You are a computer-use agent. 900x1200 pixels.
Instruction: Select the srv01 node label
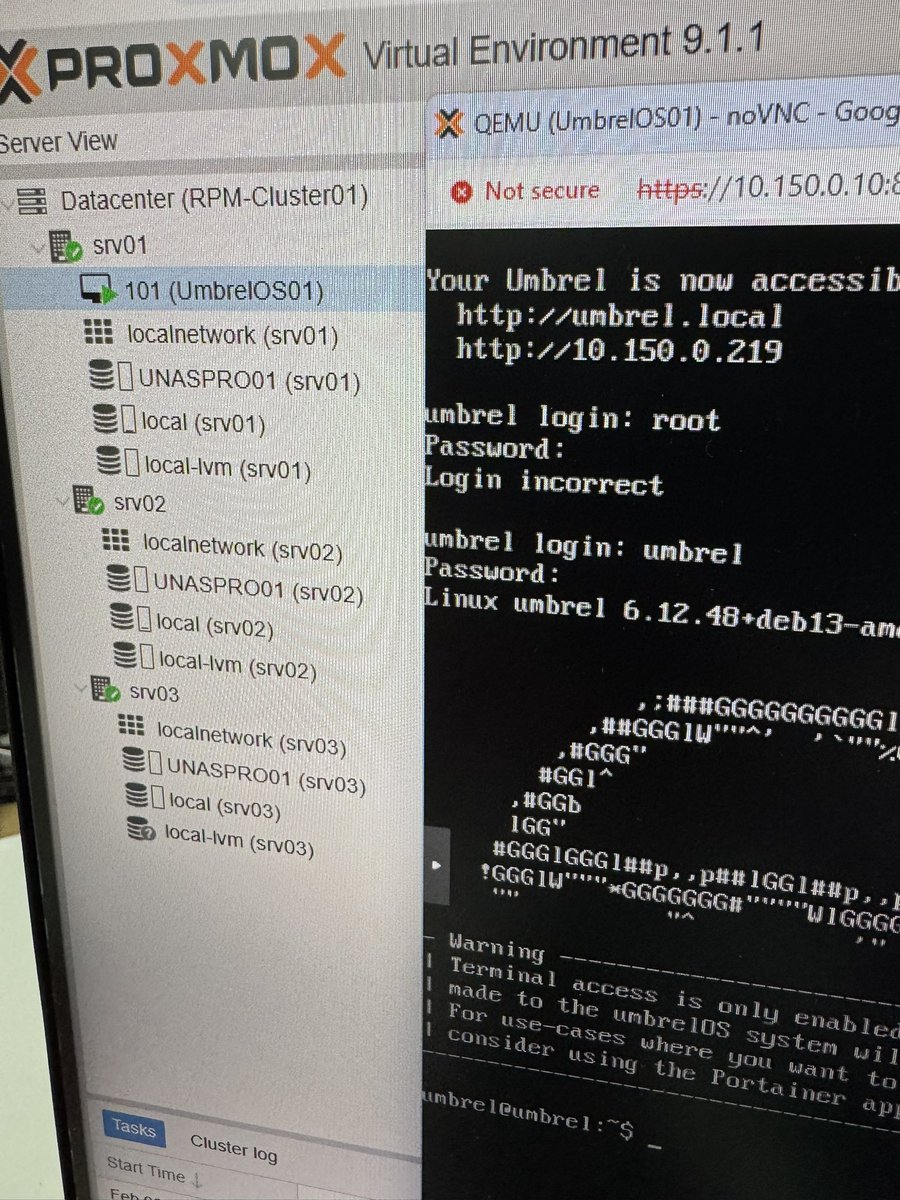click(x=119, y=245)
